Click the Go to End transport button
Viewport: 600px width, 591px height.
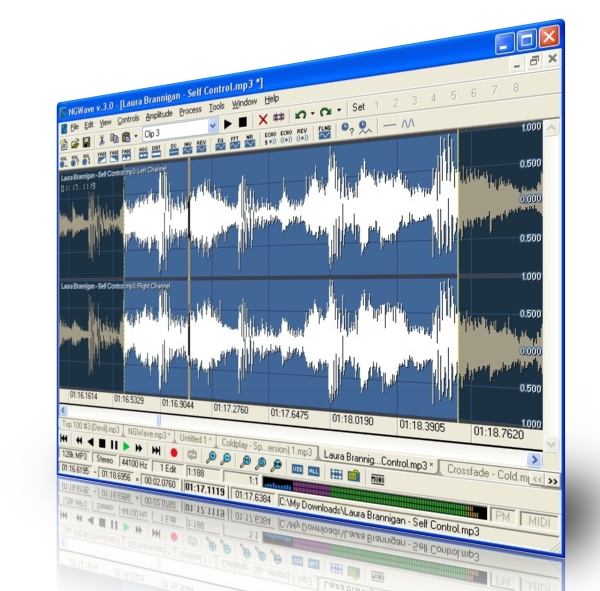[156, 450]
